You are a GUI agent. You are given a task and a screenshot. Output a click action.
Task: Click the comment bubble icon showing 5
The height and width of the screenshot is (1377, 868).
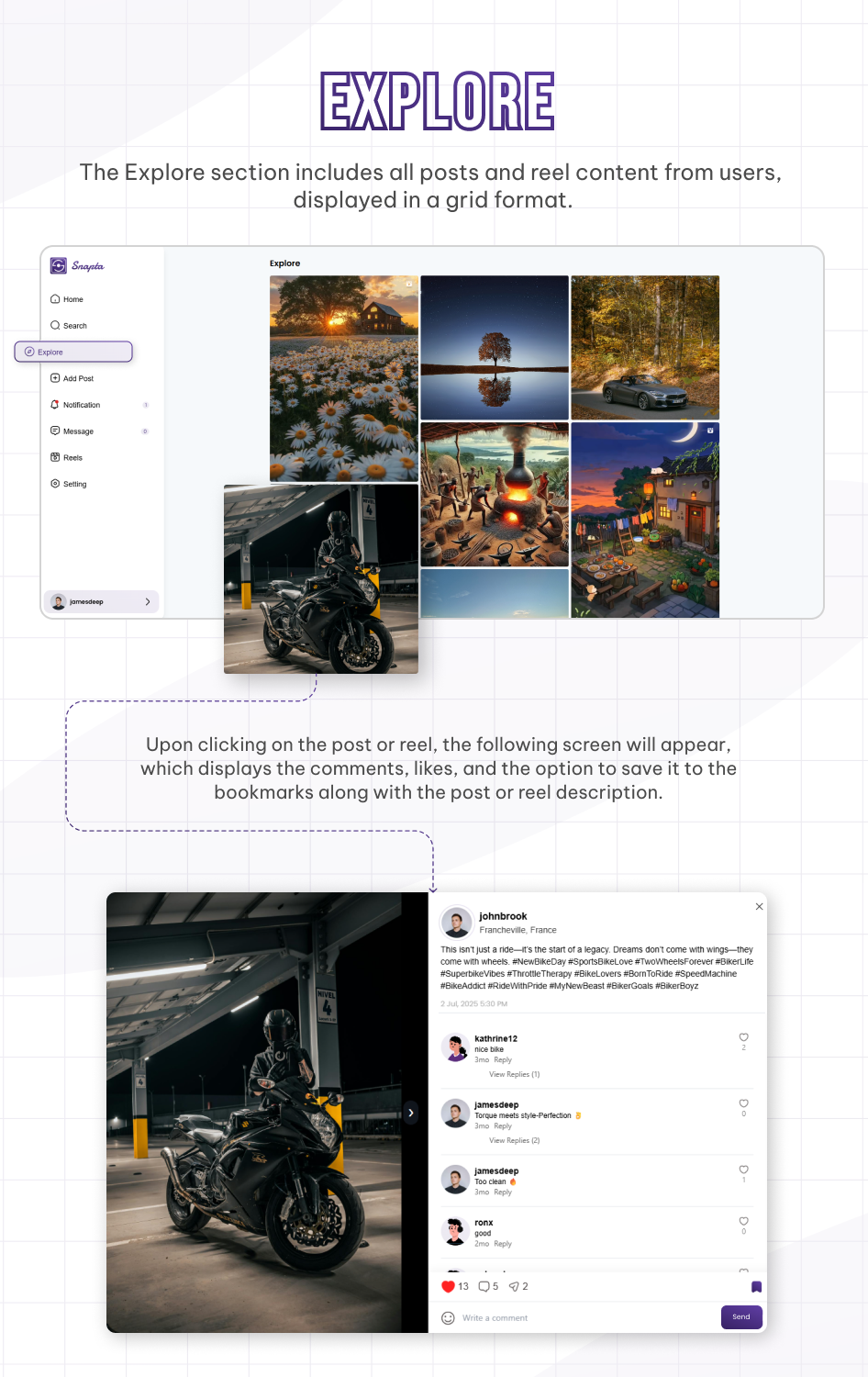pos(484,1286)
